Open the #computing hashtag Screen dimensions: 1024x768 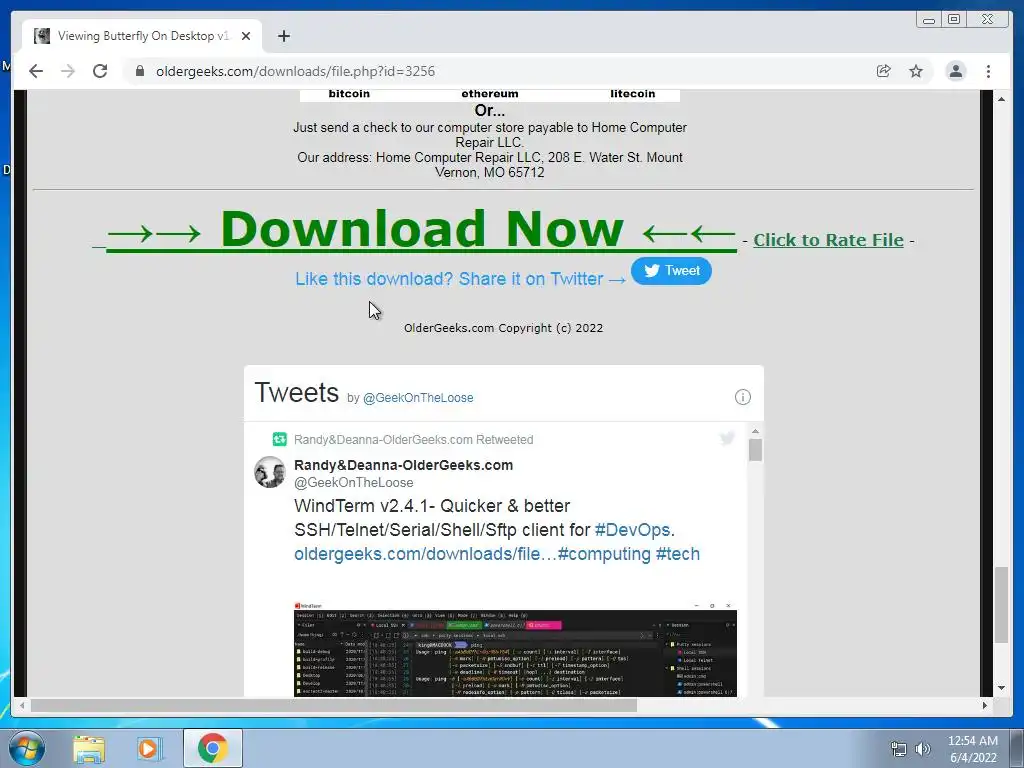(604, 554)
